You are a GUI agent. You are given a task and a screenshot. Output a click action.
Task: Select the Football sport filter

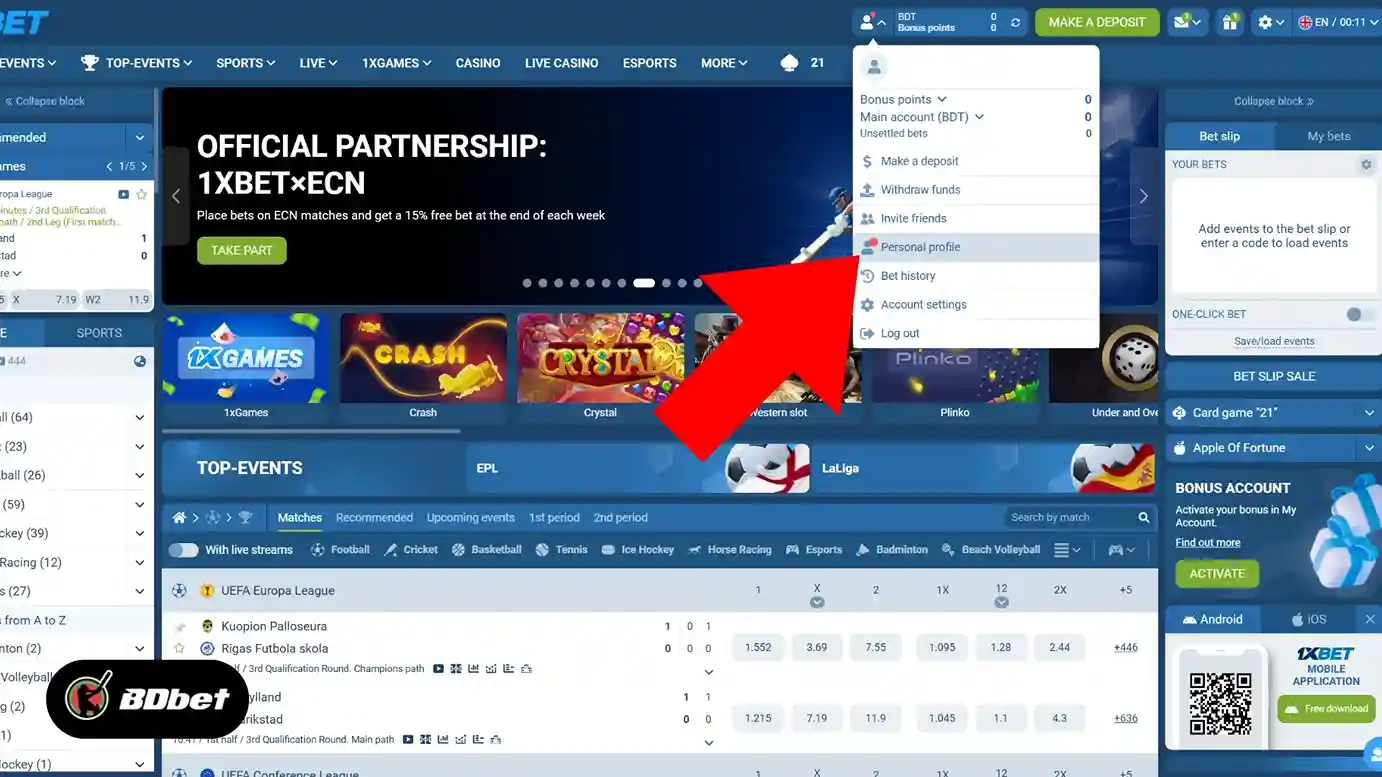340,550
